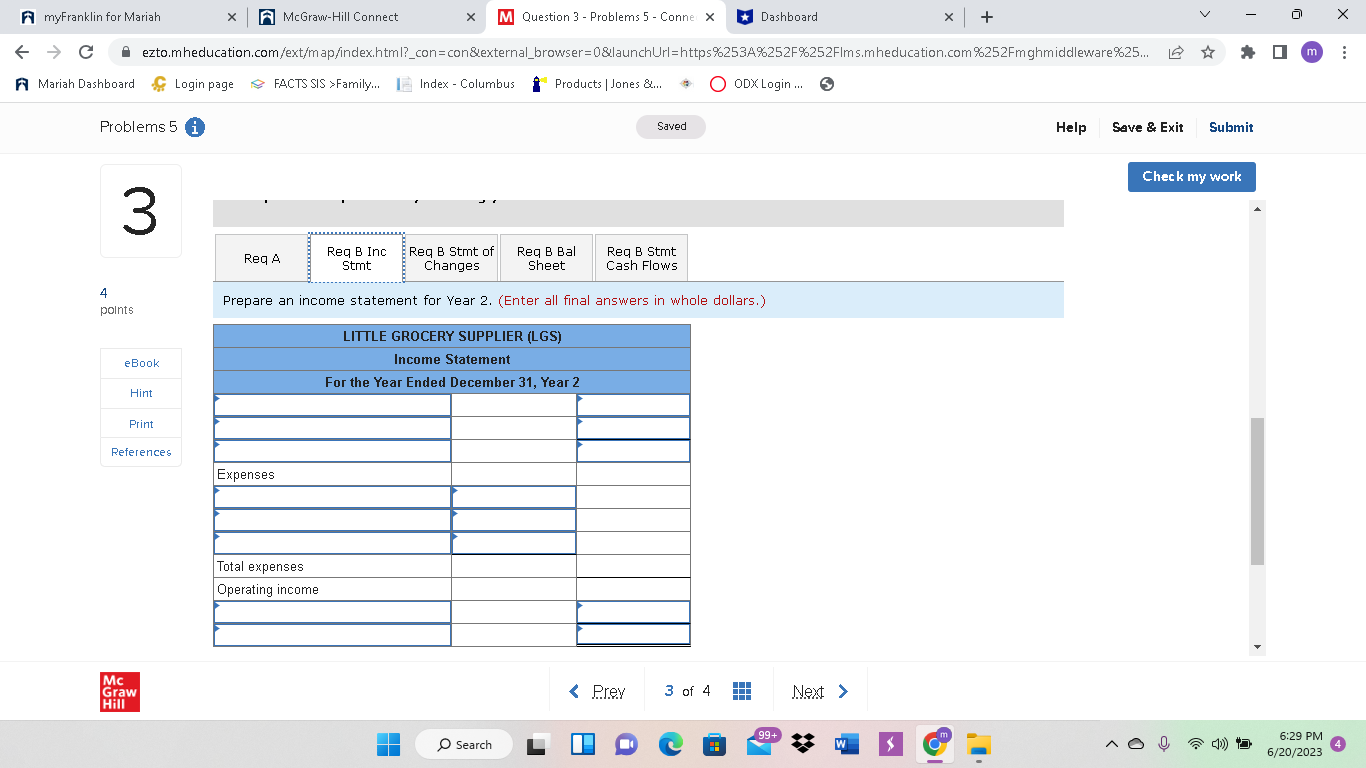Image resolution: width=1366 pixels, height=768 pixels.
Task: Open the References resource
Action: click(141, 452)
